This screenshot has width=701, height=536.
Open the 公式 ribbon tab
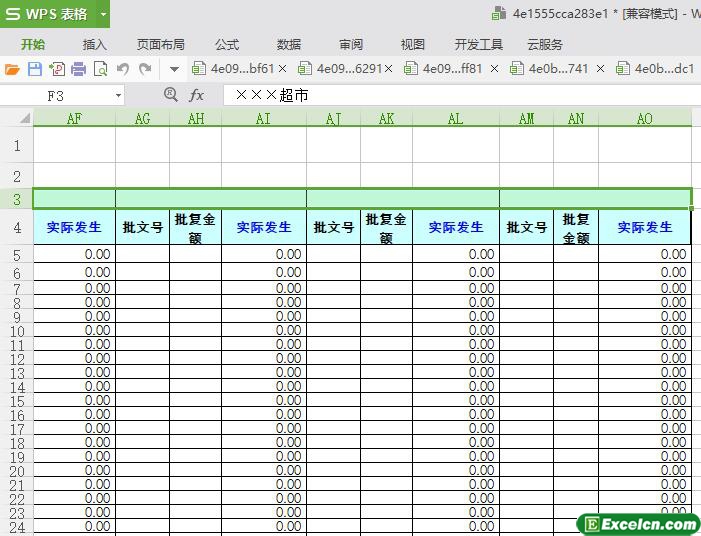coord(227,44)
